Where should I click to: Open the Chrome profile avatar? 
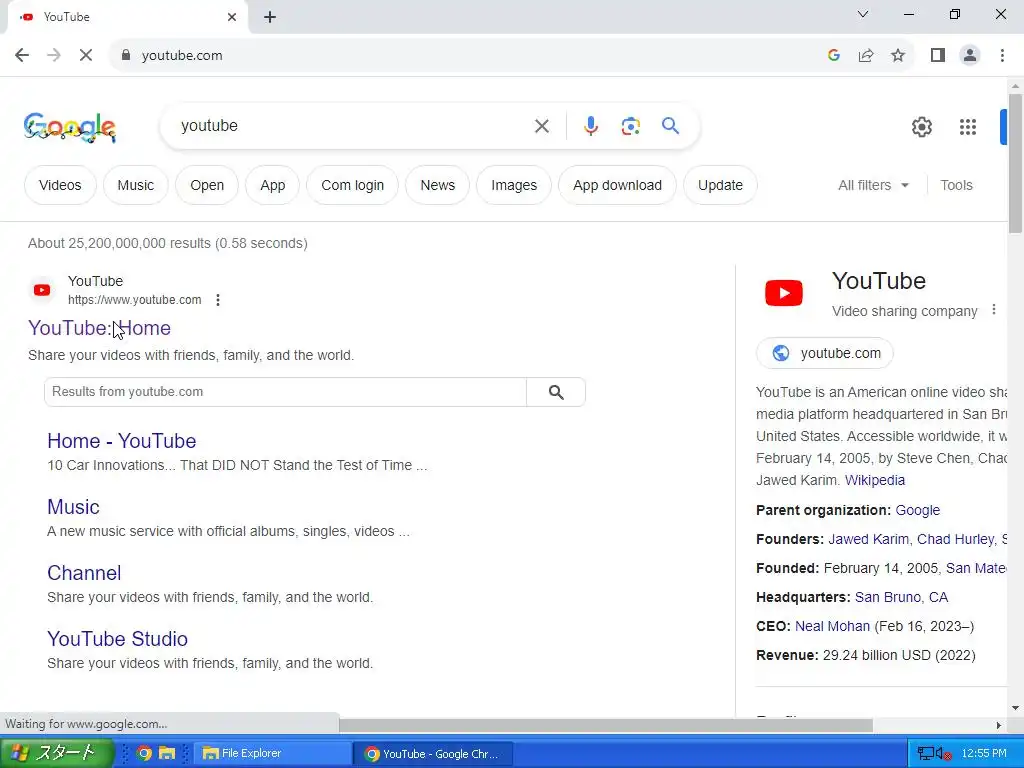tap(970, 56)
